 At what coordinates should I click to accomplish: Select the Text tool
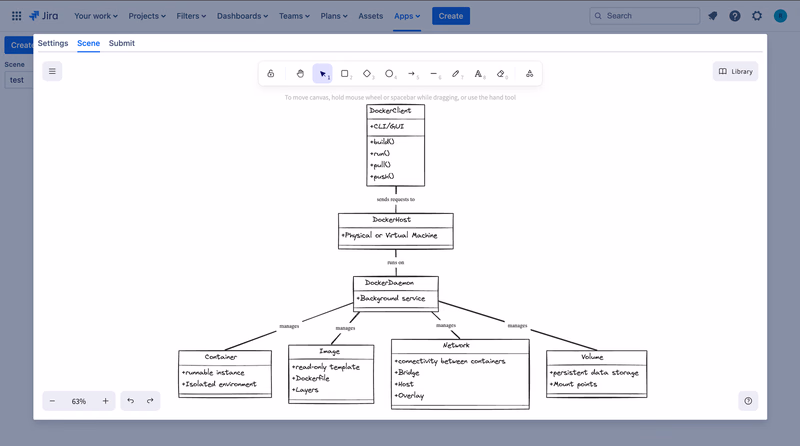pos(479,74)
